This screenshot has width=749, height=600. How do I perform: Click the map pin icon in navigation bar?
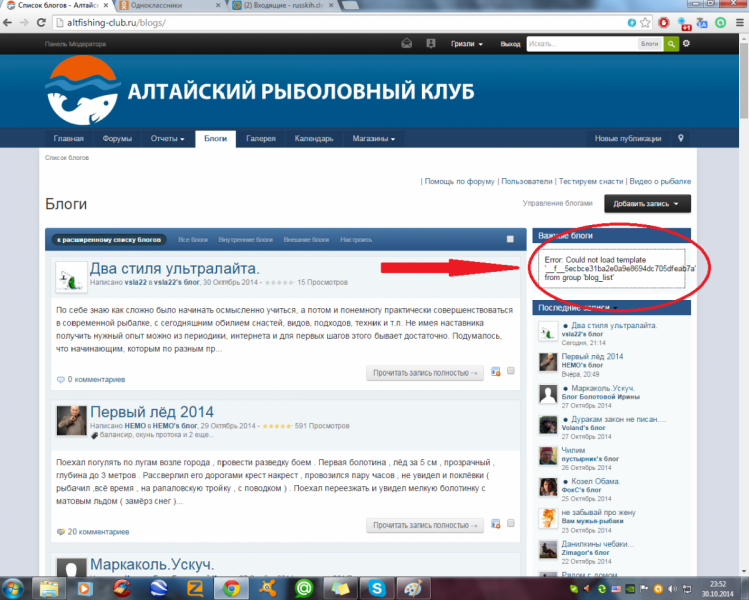pyautogui.click(x=681, y=138)
